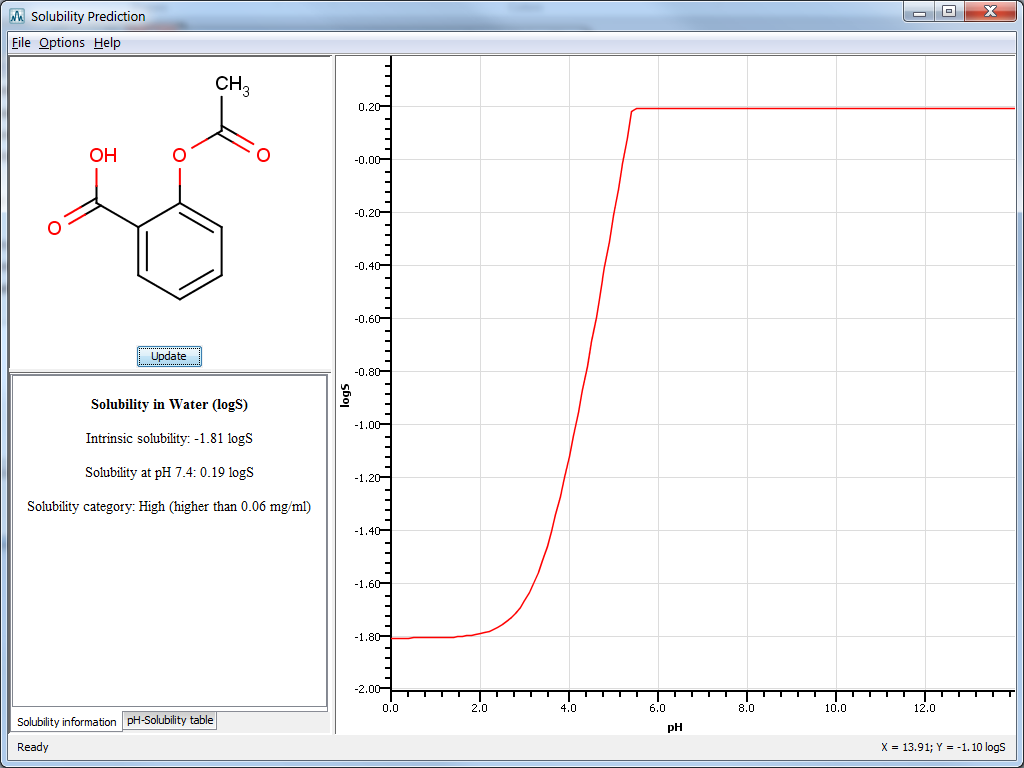
Task: Click the CH3 methyl group in the structure
Action: 231,86
